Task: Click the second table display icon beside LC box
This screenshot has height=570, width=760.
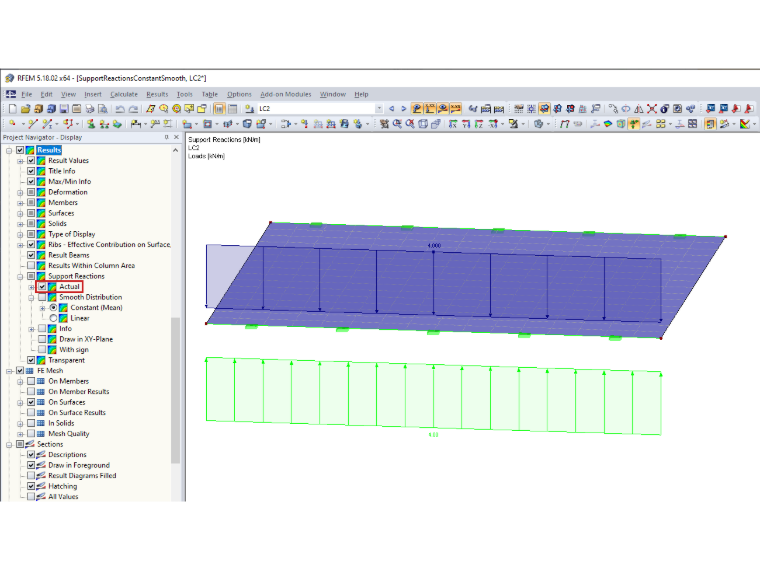Action: coord(233,109)
